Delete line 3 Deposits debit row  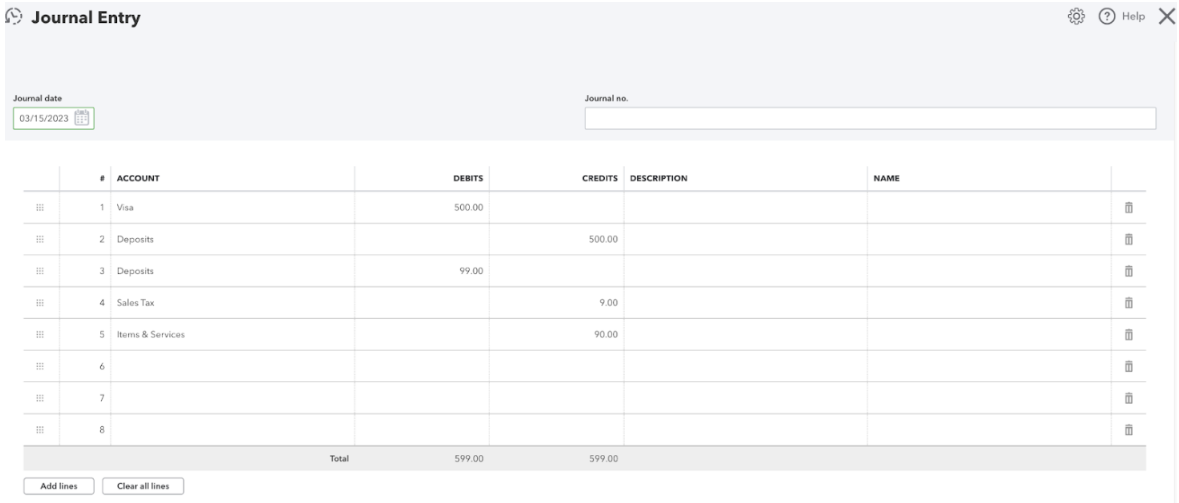tap(1128, 271)
